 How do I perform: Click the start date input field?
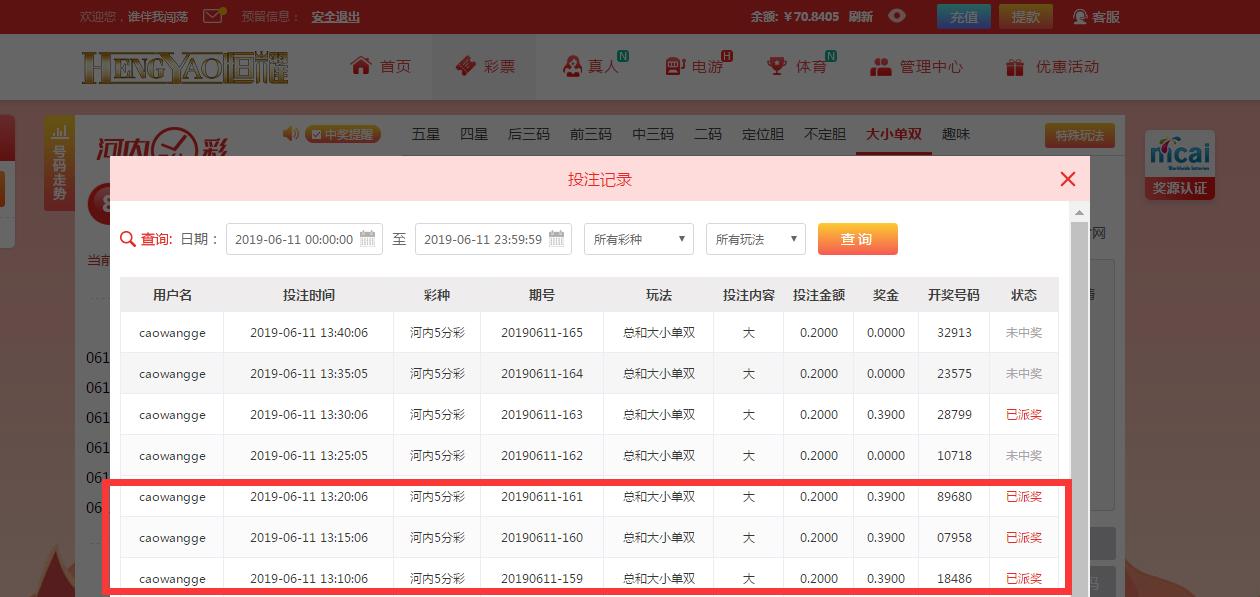[x=293, y=239]
